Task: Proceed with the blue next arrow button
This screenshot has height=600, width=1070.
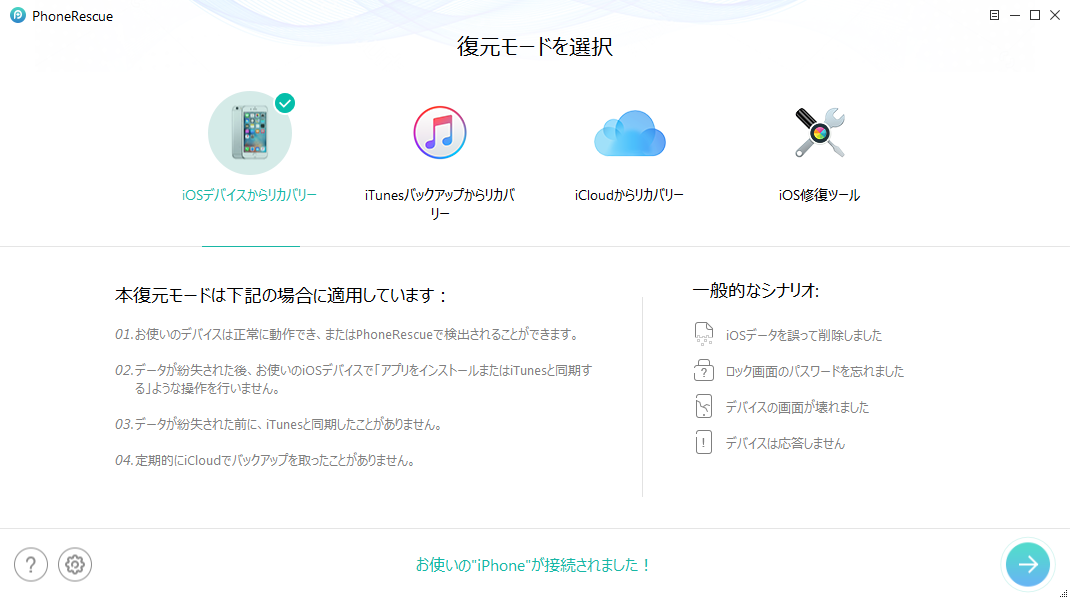Action: tap(1028, 564)
